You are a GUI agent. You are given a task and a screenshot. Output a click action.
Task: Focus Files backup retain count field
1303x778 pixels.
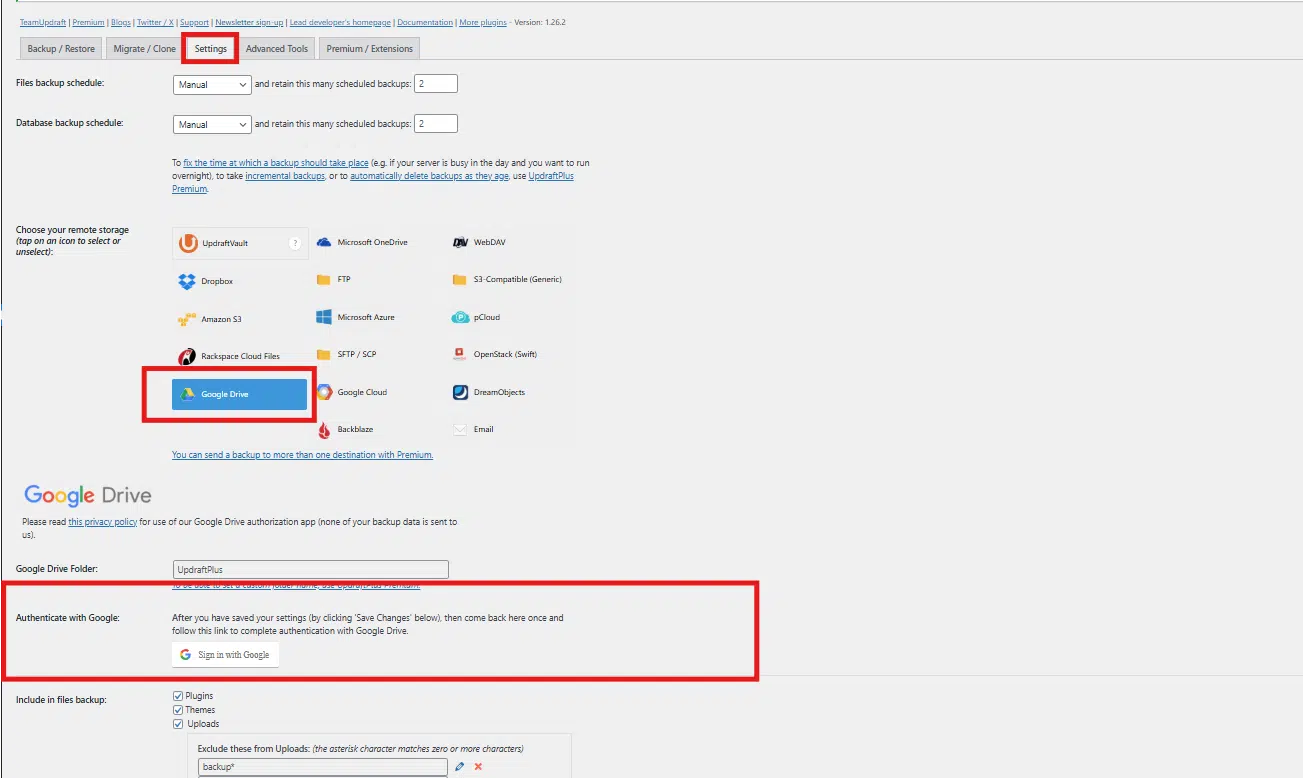[x=436, y=84]
